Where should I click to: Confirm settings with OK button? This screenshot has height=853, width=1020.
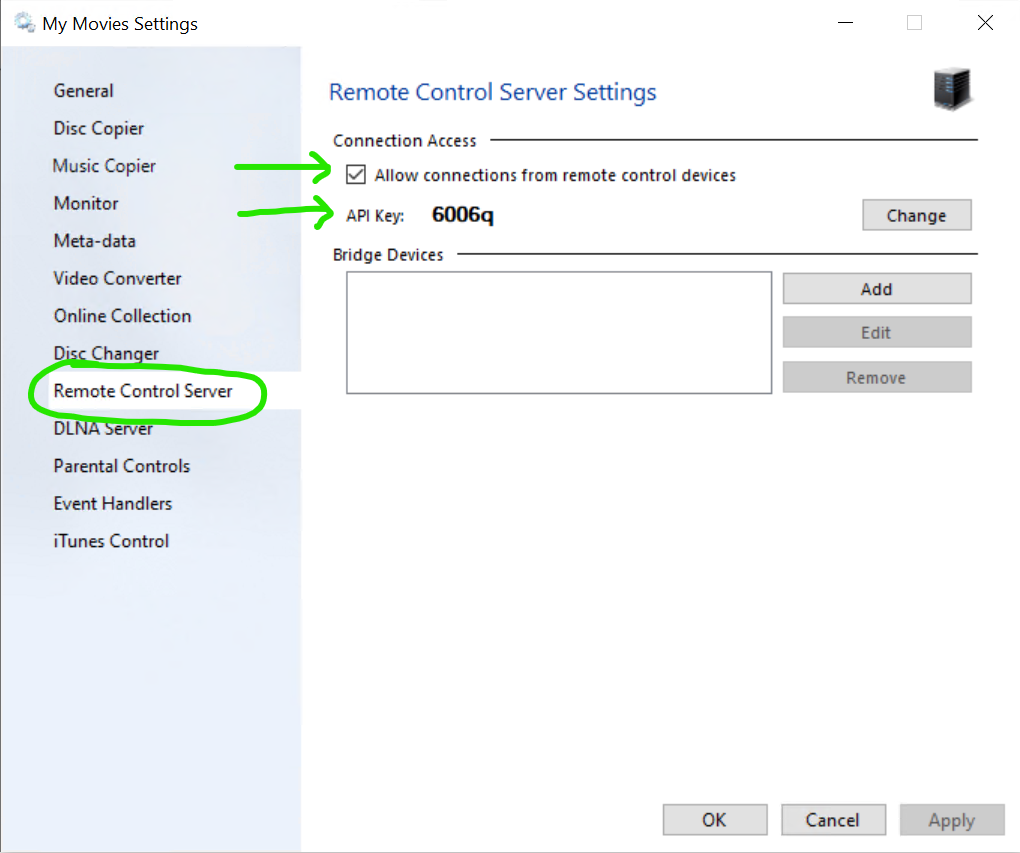click(714, 820)
